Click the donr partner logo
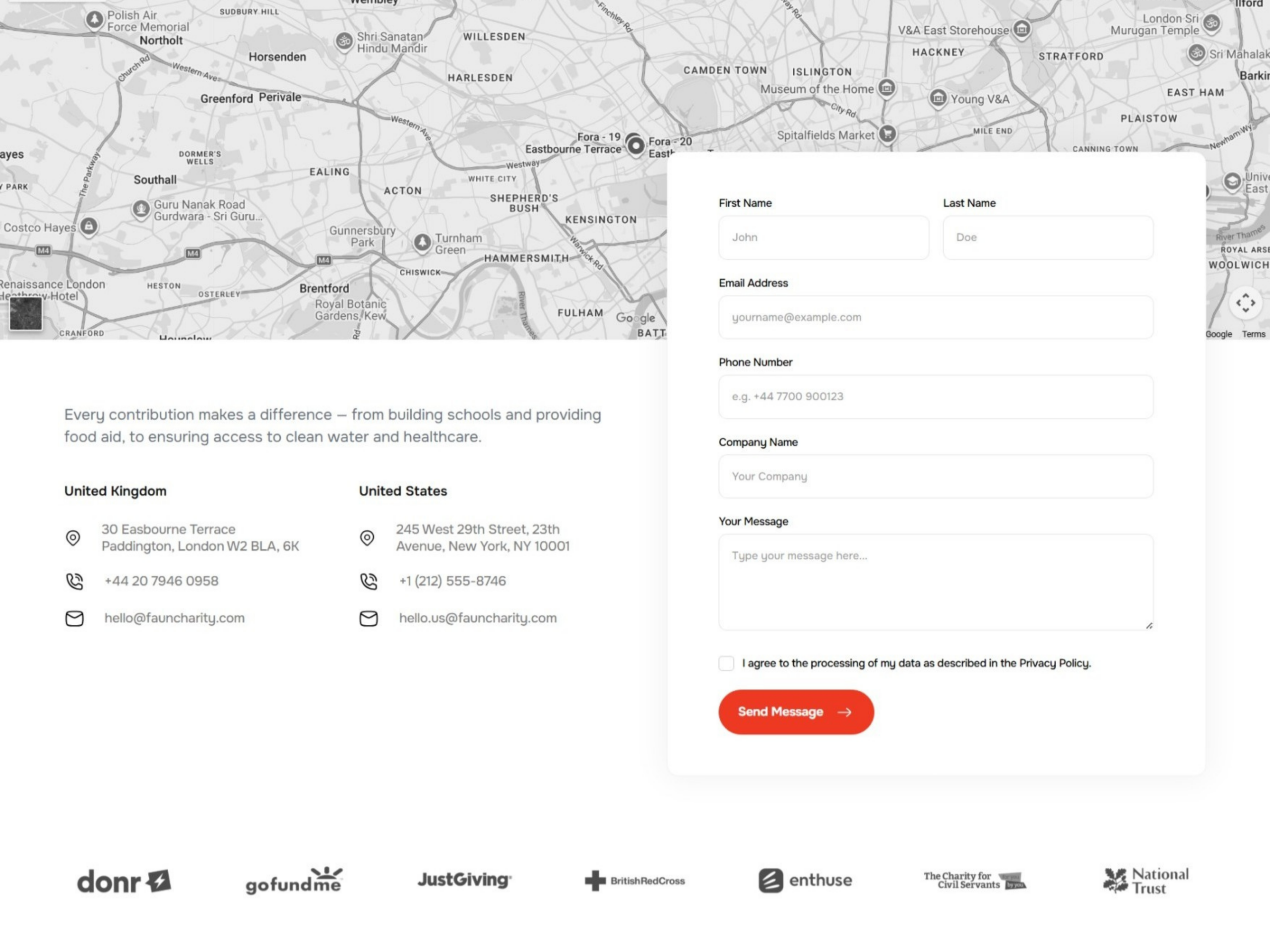The height and width of the screenshot is (952, 1270). pos(124,881)
